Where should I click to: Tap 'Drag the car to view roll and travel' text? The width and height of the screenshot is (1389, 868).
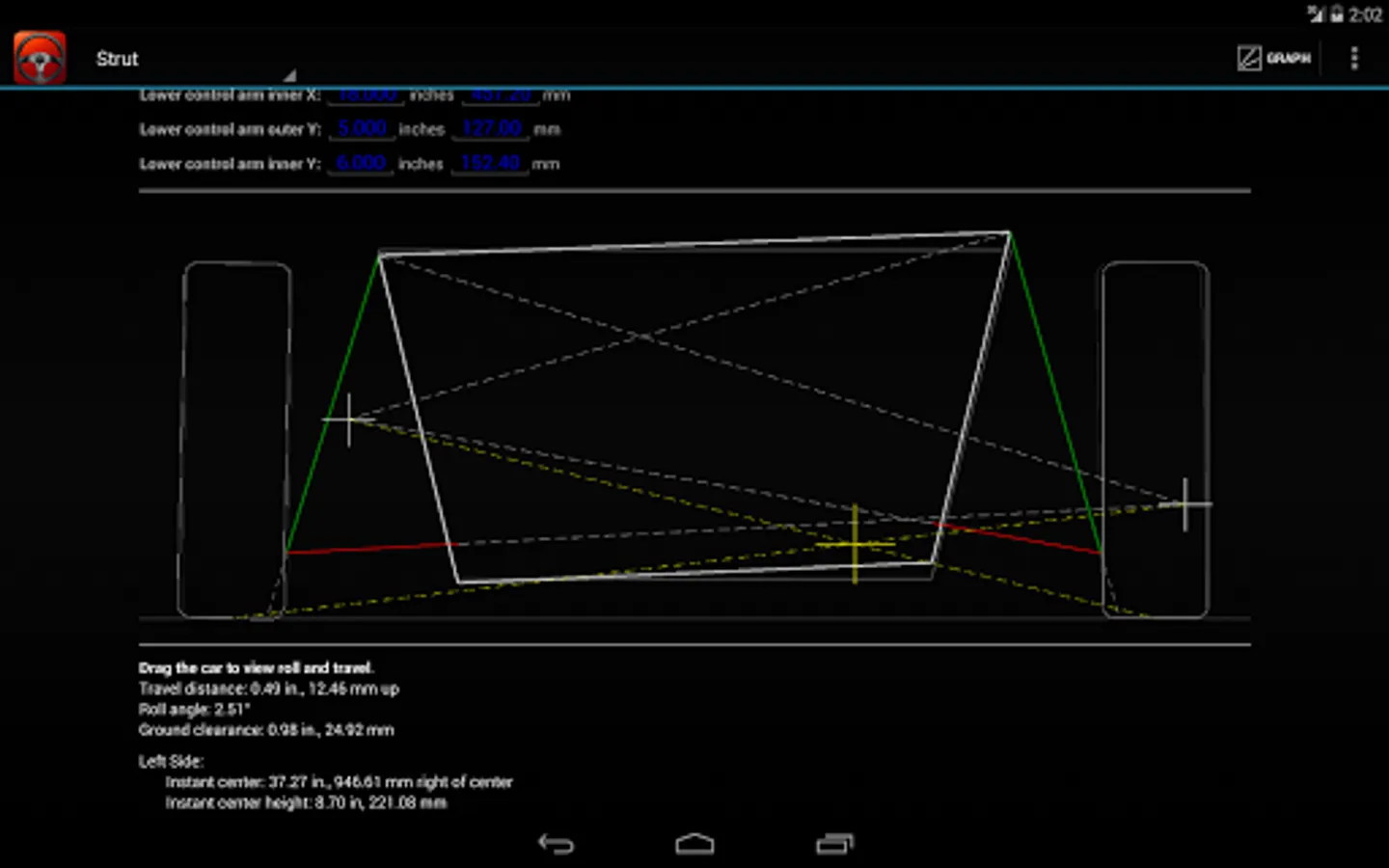256,667
